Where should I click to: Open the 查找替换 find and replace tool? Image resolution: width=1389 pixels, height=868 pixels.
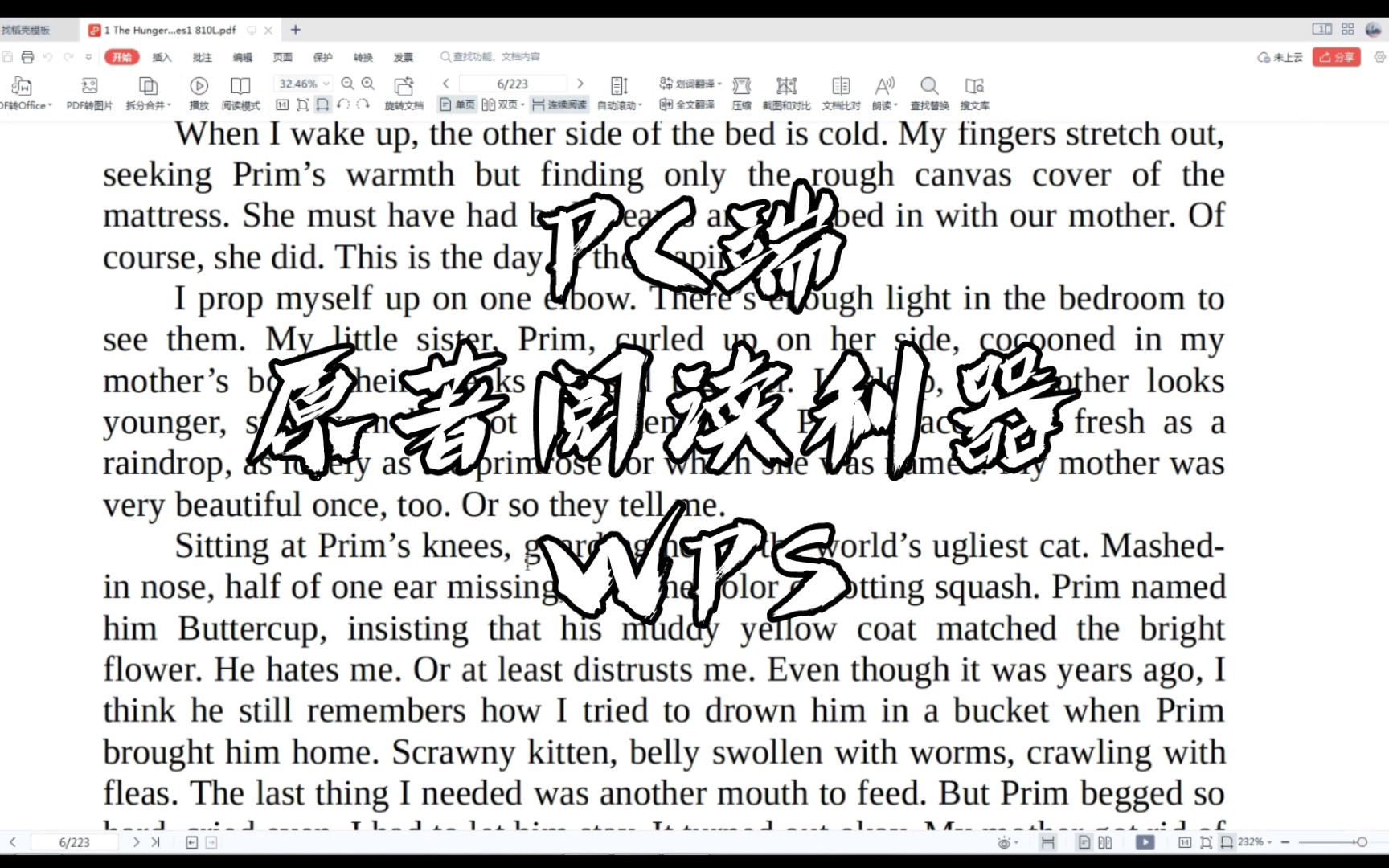tap(929, 93)
